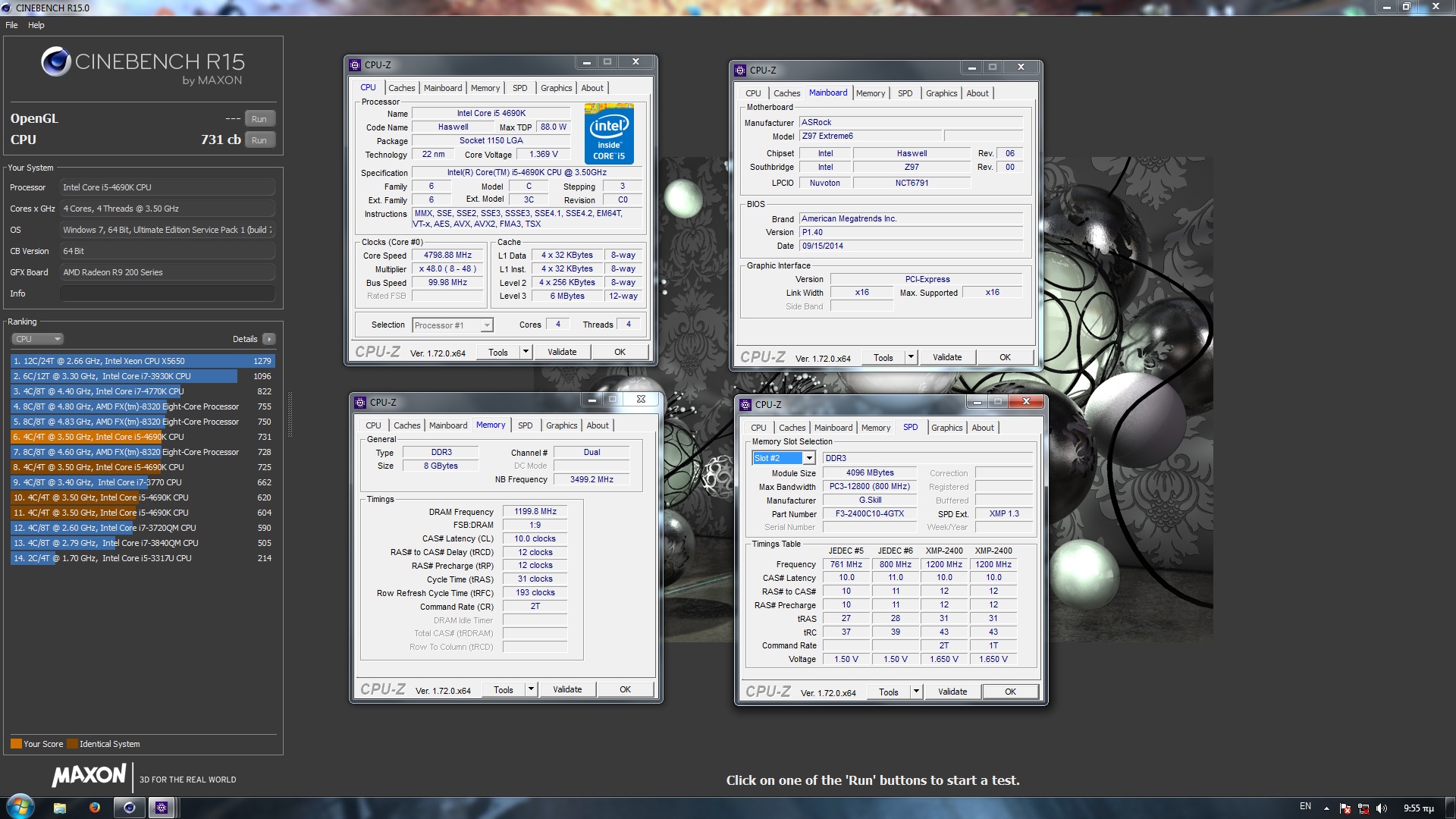This screenshot has width=1456, height=819.
Task: Switch to Caches tab in Memory CPU-Z window
Action: (406, 425)
